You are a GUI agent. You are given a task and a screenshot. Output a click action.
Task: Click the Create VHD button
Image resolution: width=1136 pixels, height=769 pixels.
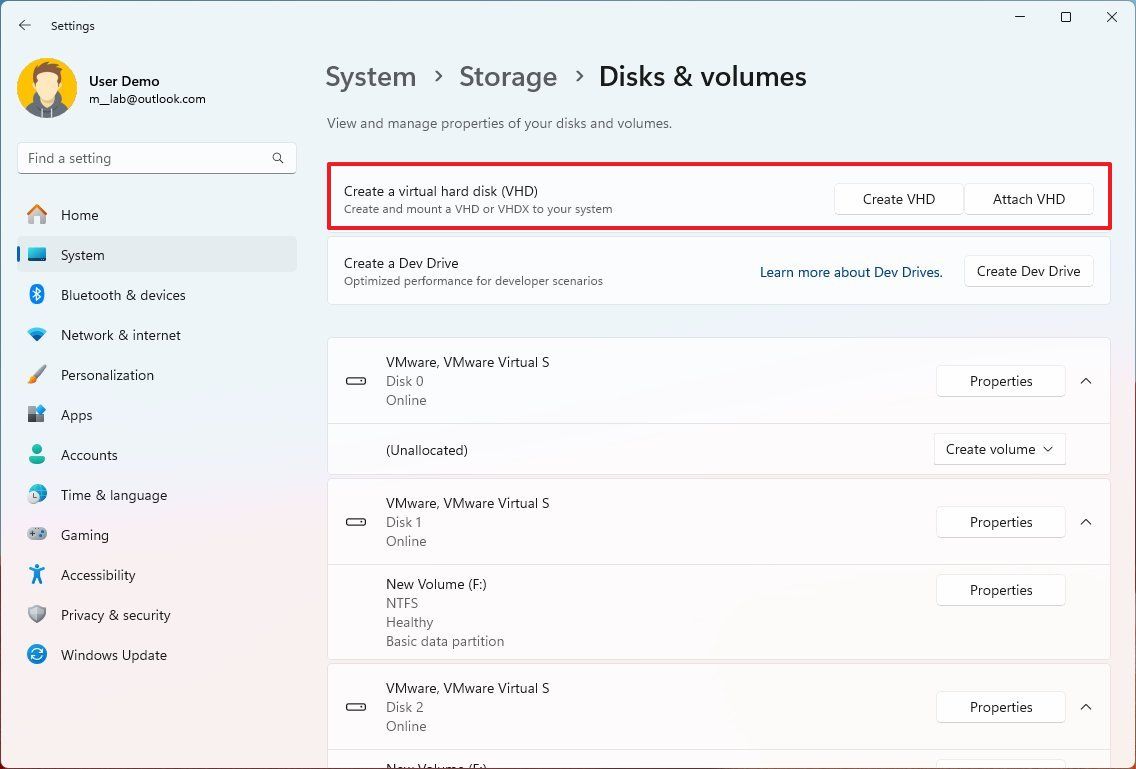point(898,199)
